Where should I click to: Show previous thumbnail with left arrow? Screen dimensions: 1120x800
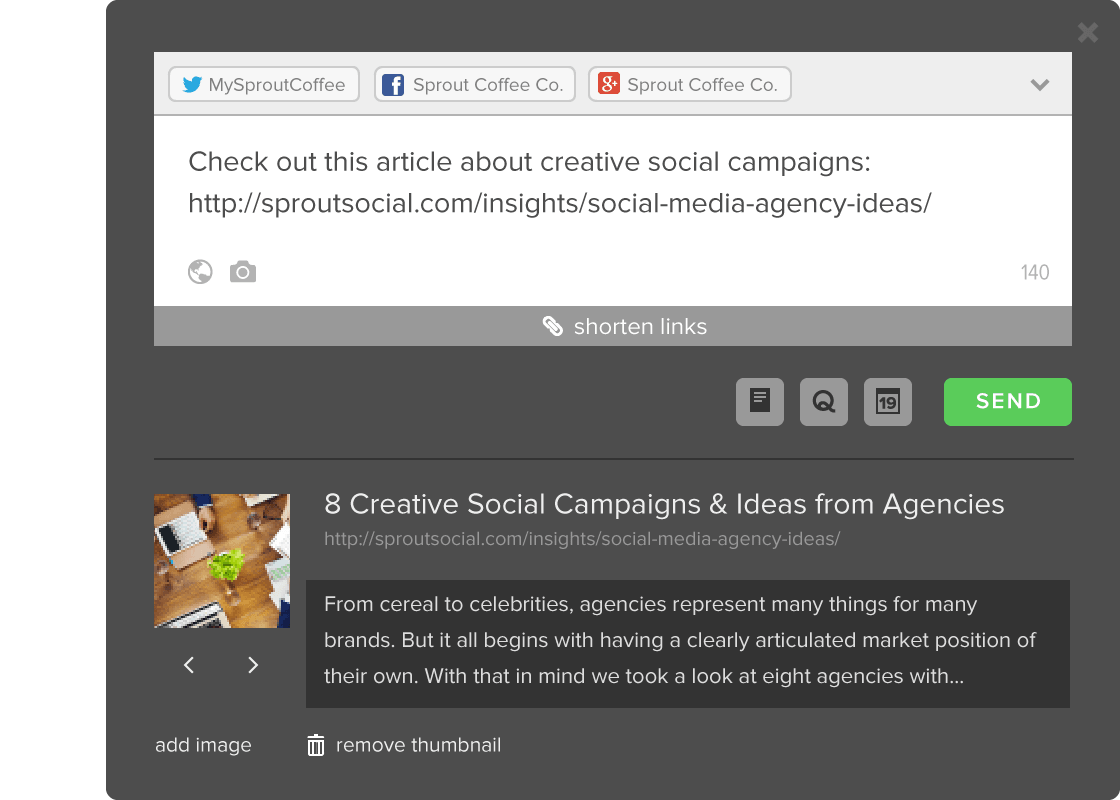coord(189,665)
